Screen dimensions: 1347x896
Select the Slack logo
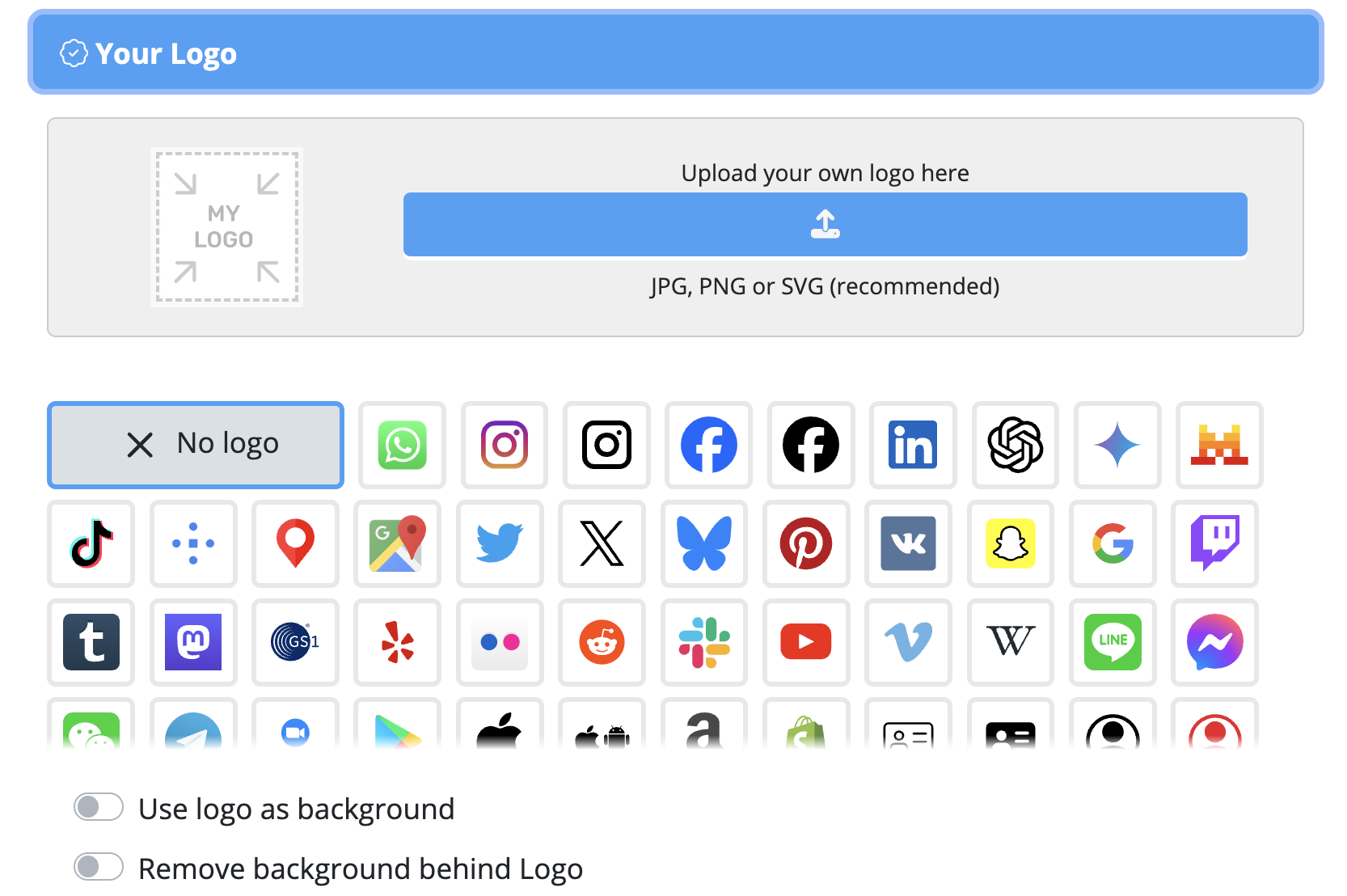coord(704,642)
